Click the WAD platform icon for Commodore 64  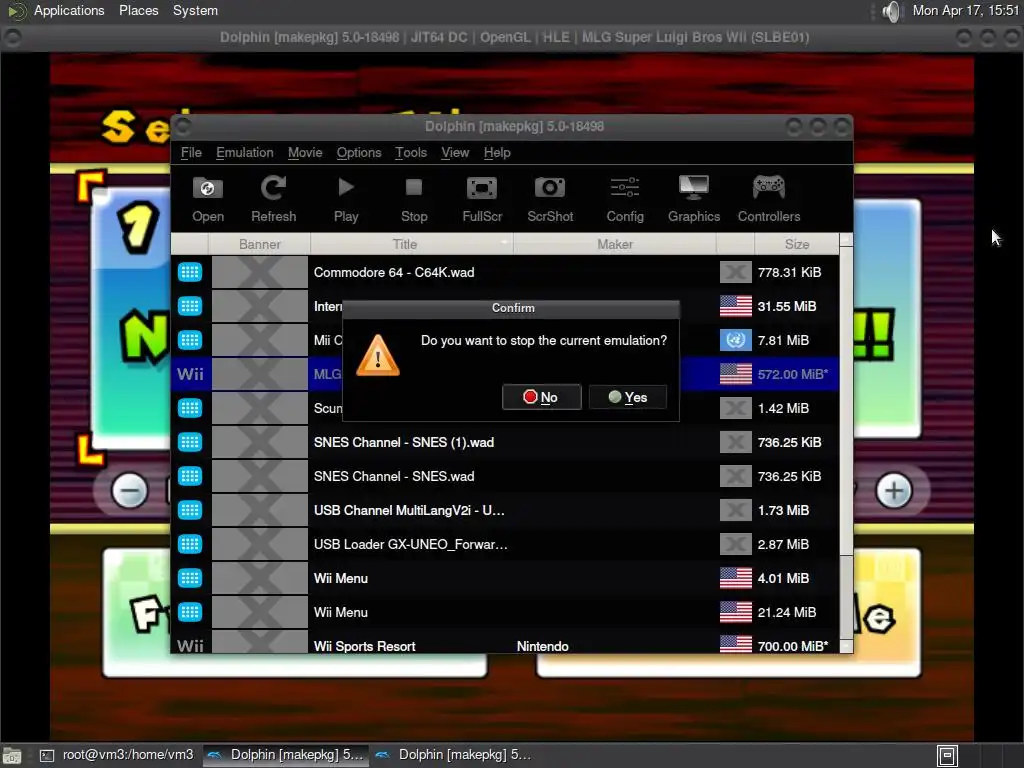click(190, 272)
